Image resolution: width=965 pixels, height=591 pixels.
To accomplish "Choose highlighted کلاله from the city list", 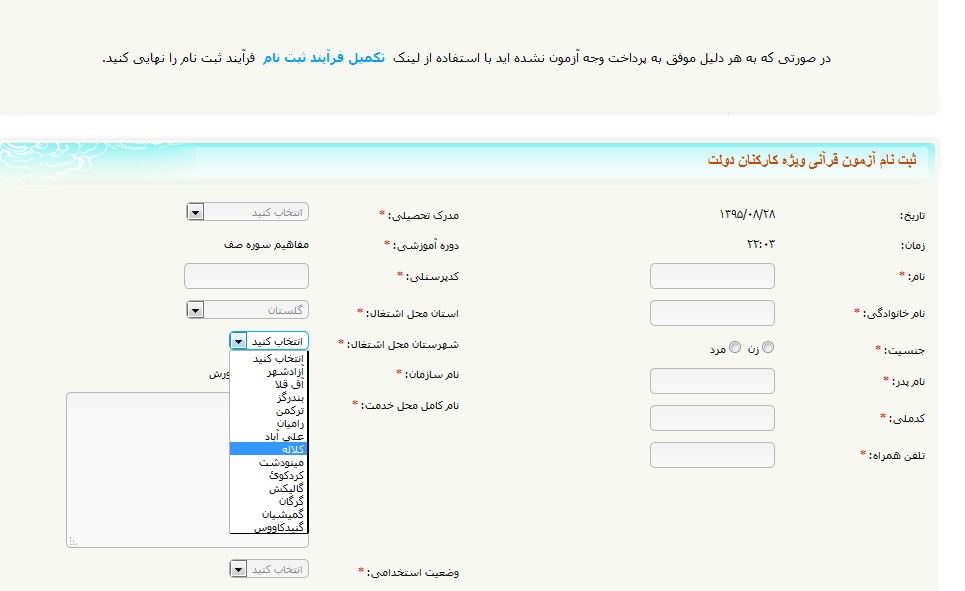I will click(x=268, y=449).
